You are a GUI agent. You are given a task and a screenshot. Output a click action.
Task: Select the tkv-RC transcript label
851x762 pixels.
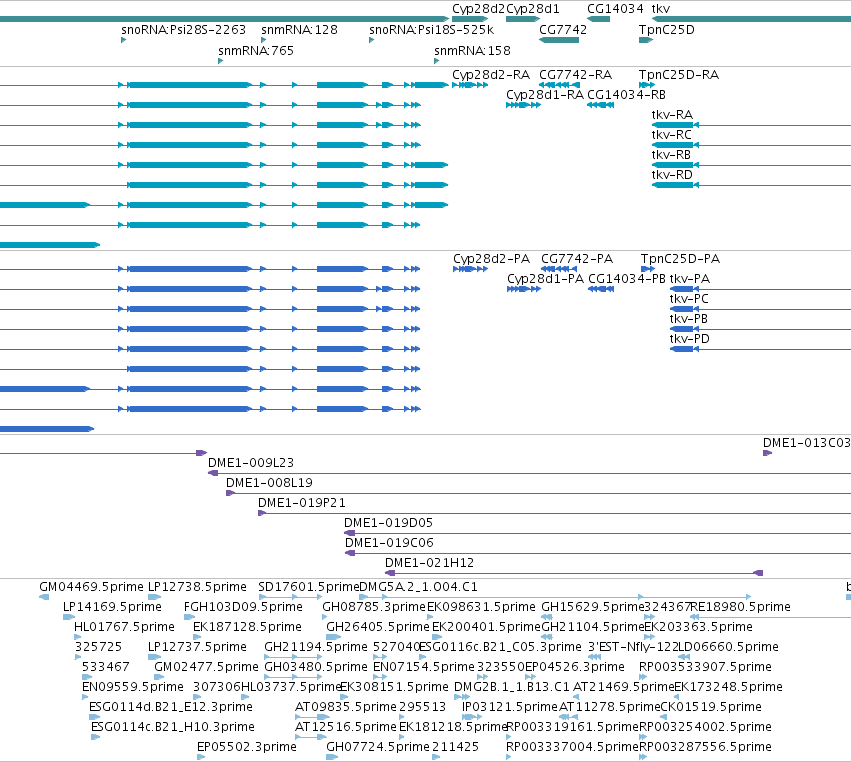pyautogui.click(x=671, y=135)
